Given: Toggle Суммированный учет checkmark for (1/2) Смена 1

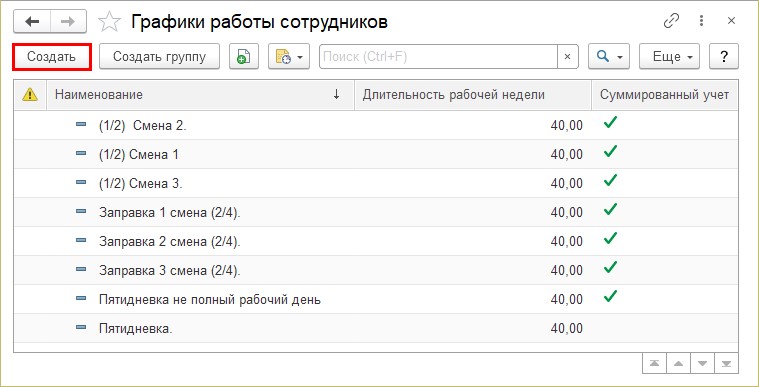Looking at the screenshot, I should point(610,151).
